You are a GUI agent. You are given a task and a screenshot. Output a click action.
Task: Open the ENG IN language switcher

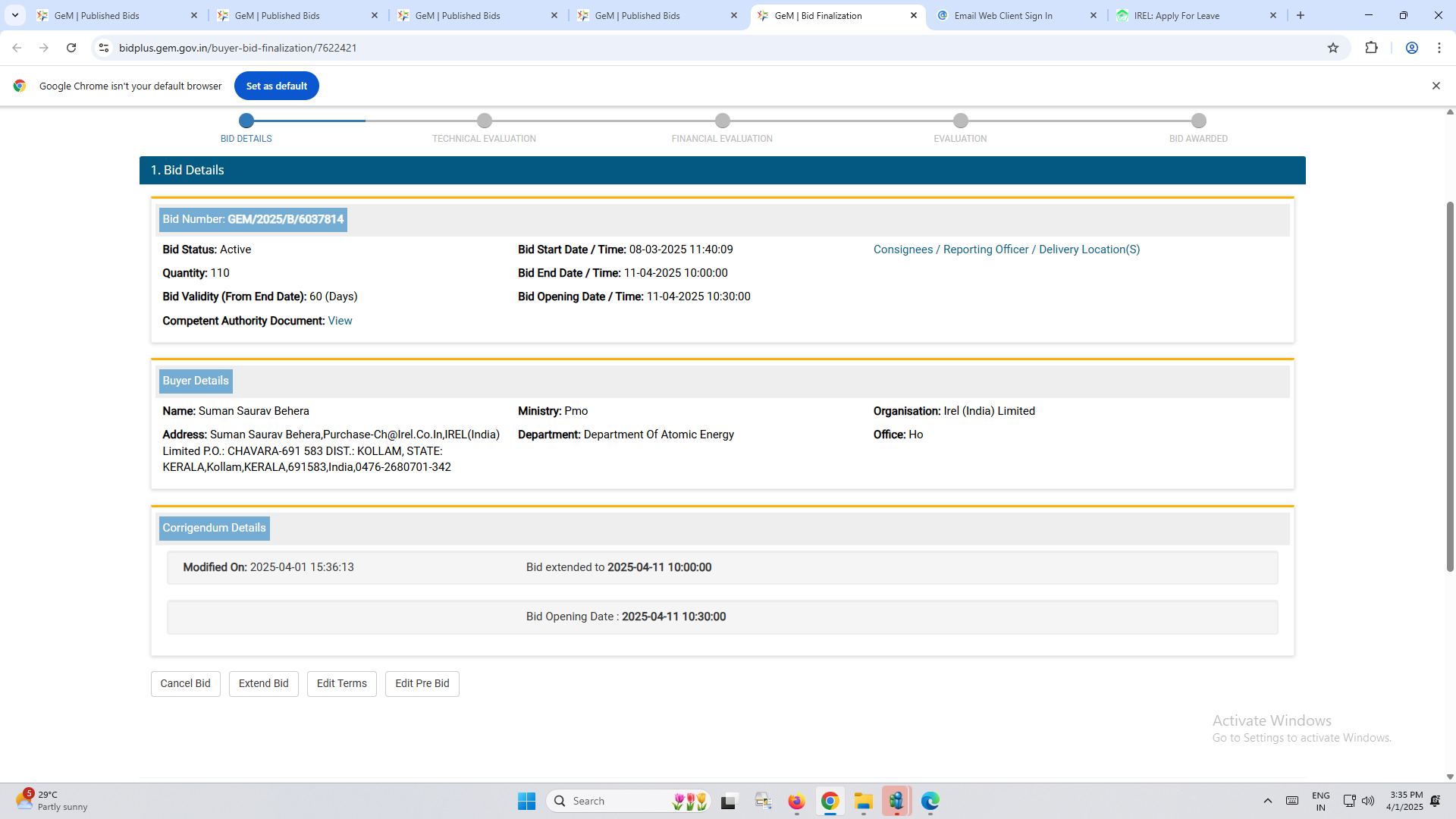point(1321,801)
